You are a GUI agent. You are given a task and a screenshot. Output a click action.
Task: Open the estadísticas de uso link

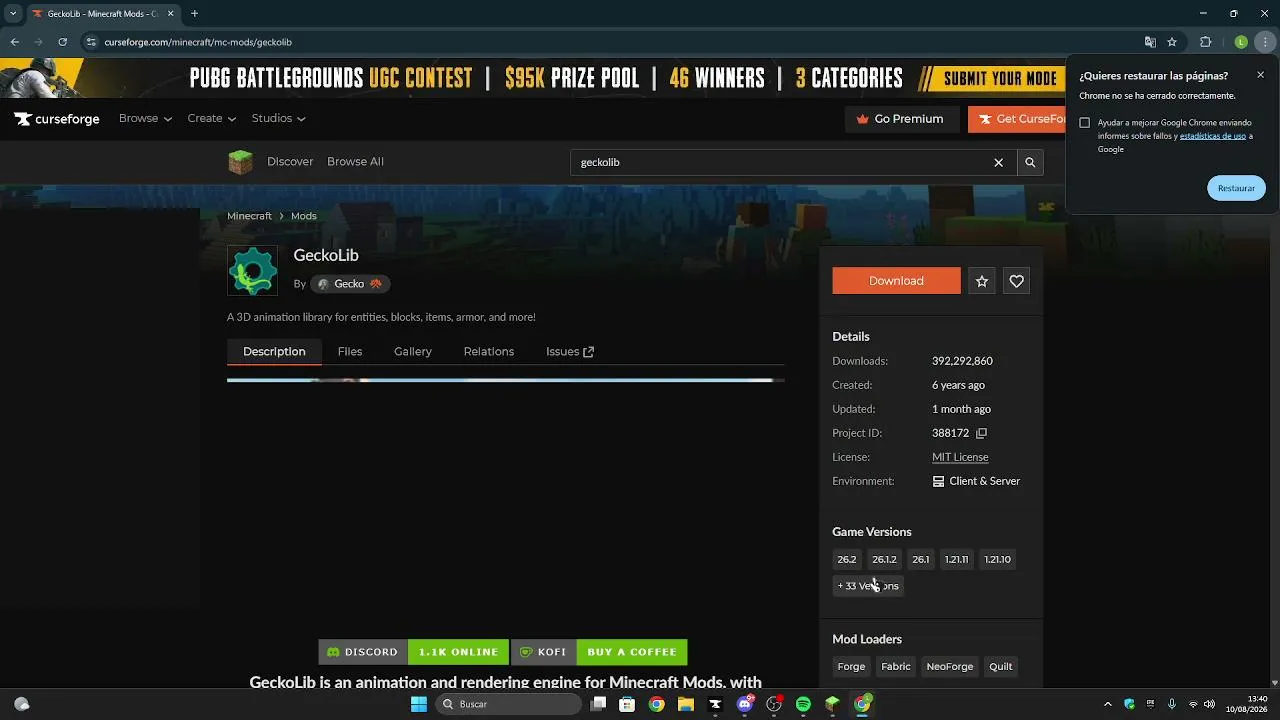pyautogui.click(x=1213, y=136)
